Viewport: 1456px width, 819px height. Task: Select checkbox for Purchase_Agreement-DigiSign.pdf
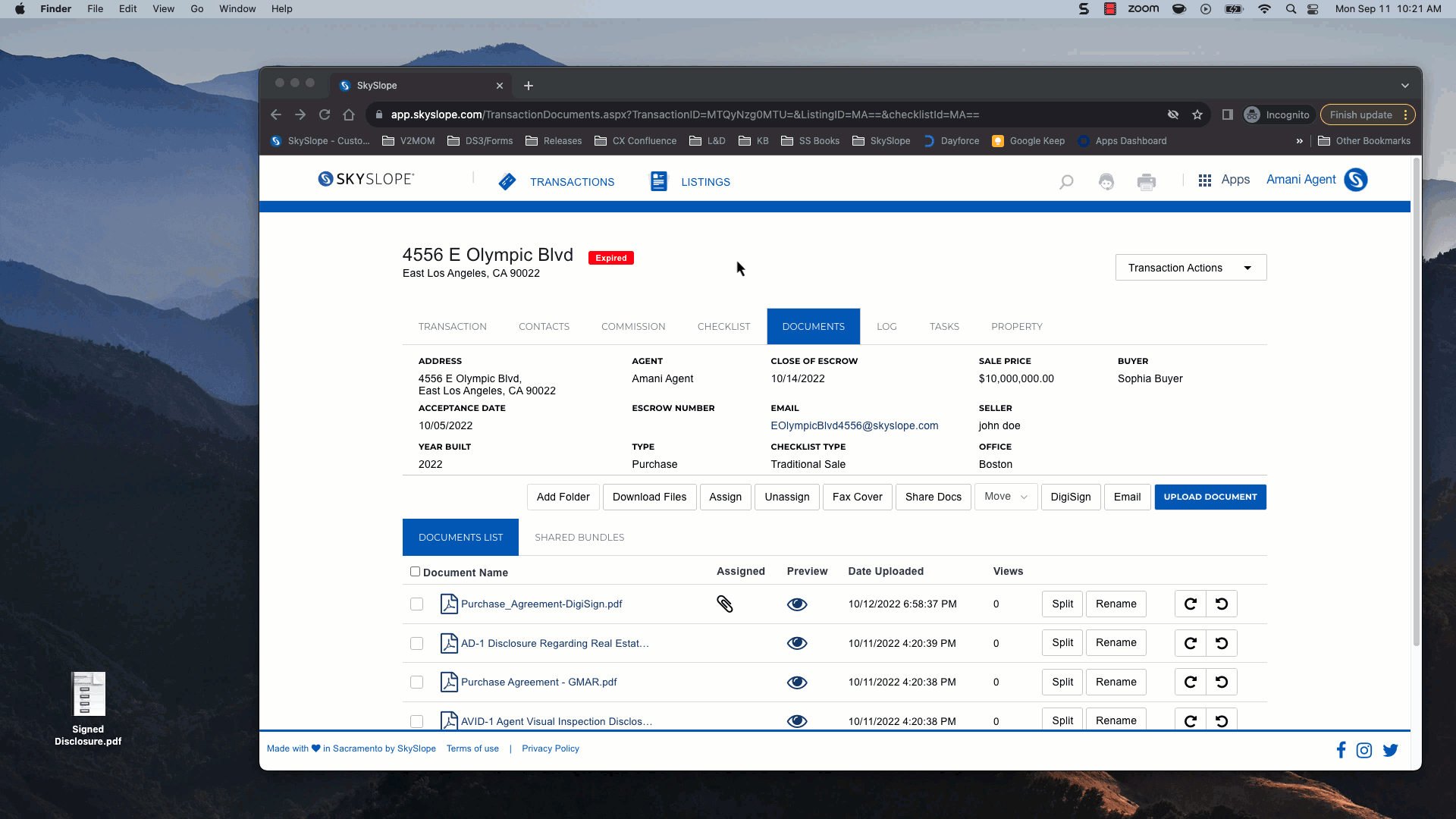click(416, 604)
